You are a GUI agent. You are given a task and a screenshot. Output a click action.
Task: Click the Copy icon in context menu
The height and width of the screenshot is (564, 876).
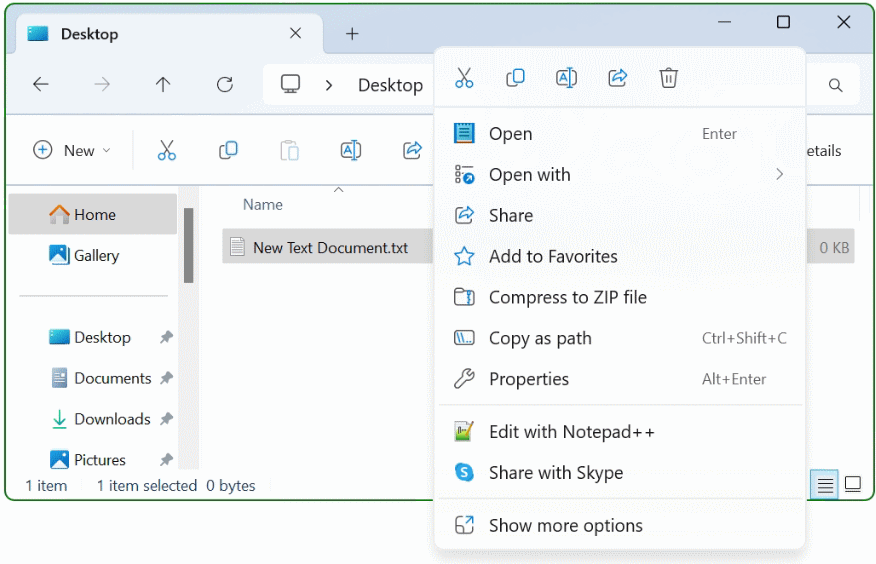(515, 78)
